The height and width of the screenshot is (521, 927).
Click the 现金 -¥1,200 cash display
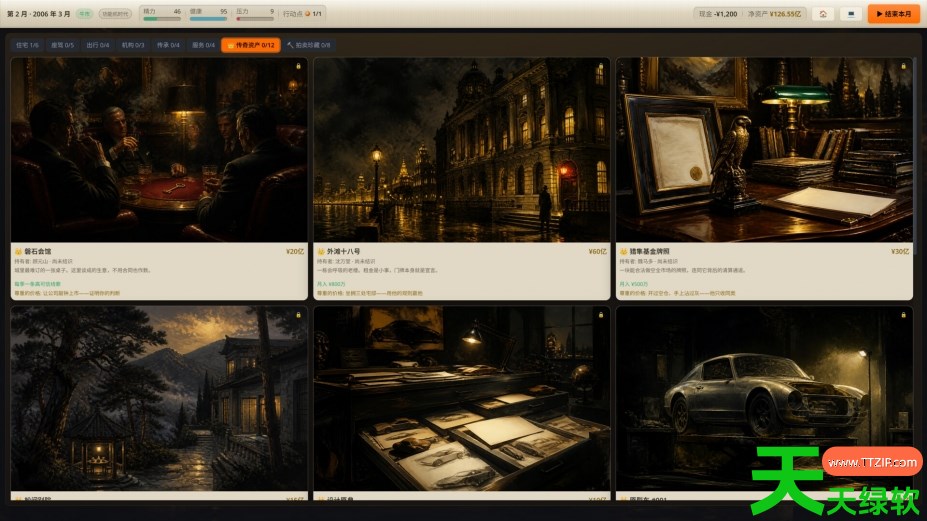(x=718, y=14)
